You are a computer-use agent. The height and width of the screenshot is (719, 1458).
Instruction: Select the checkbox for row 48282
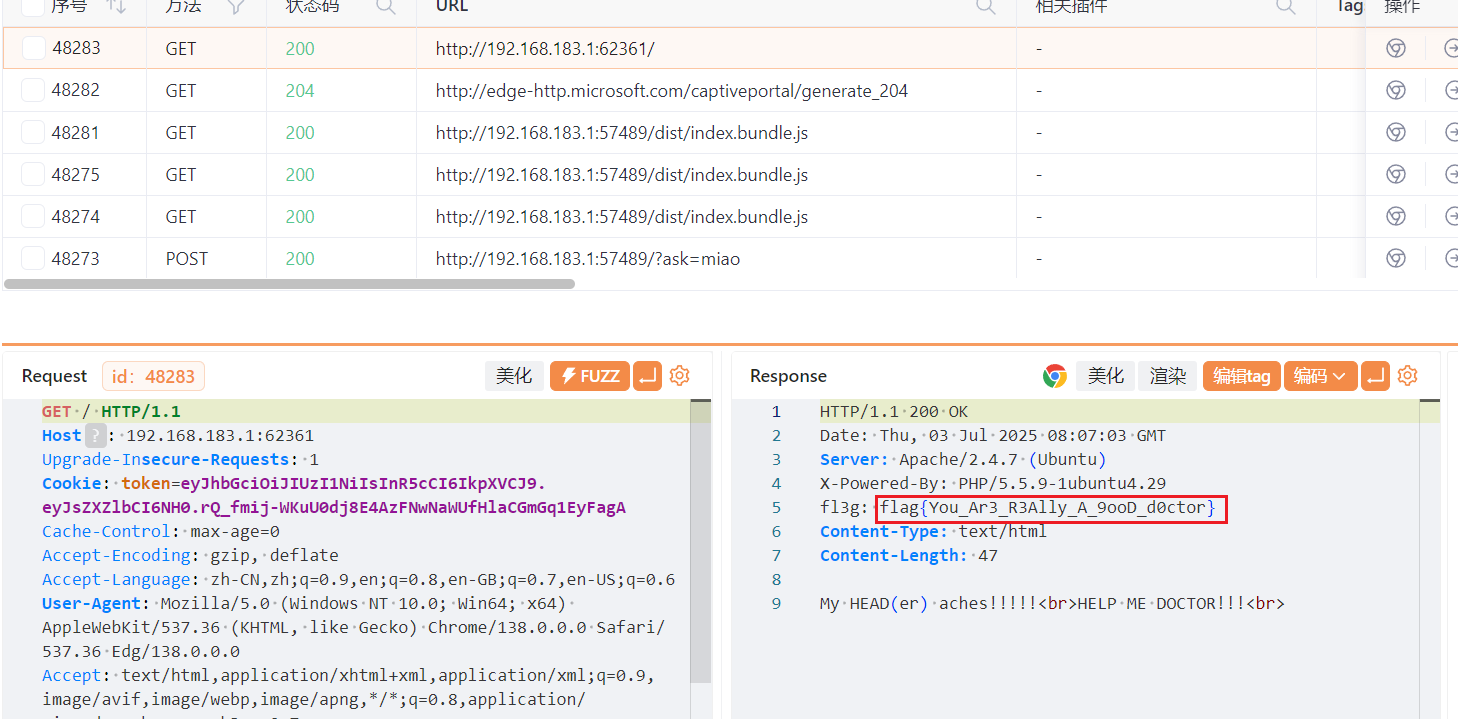33,90
